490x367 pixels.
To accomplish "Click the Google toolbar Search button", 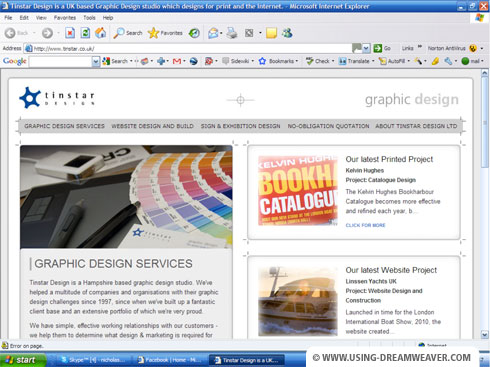I will (116, 61).
